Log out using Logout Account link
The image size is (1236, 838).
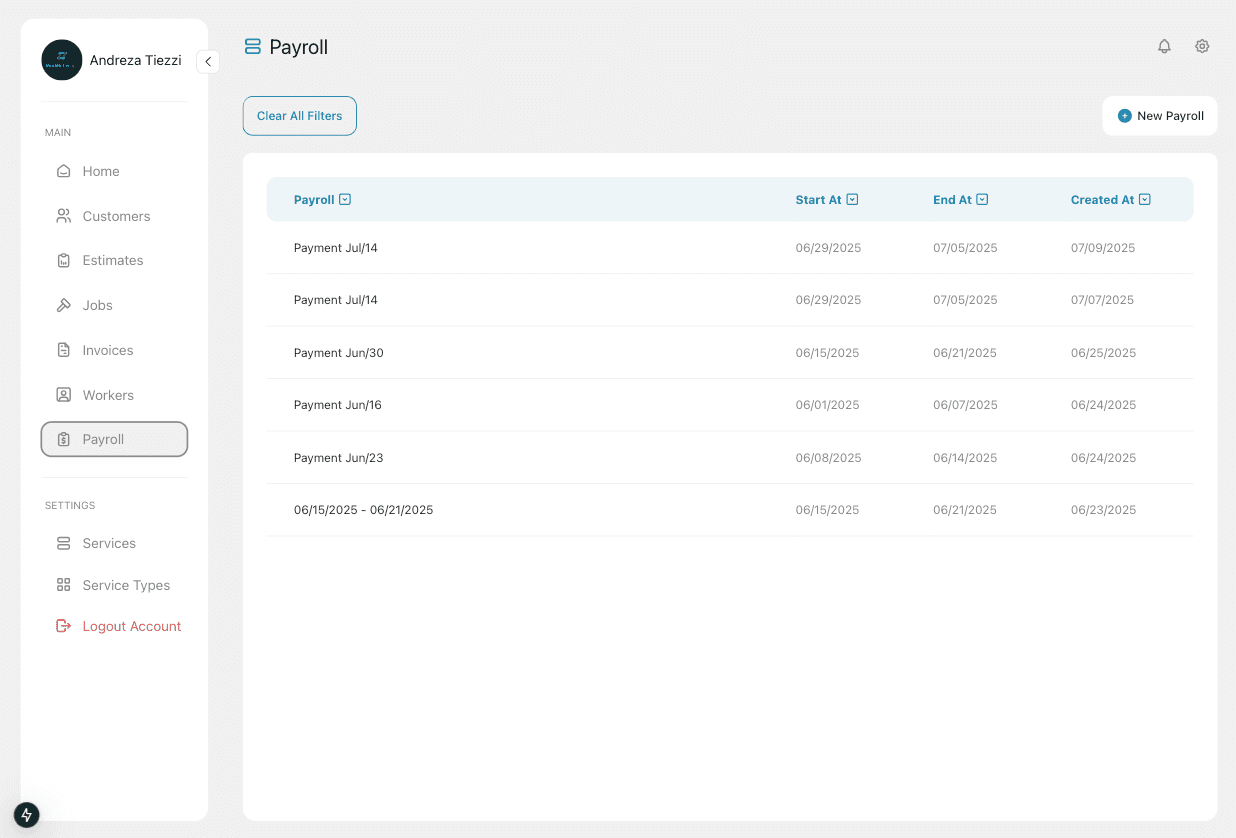[131, 626]
